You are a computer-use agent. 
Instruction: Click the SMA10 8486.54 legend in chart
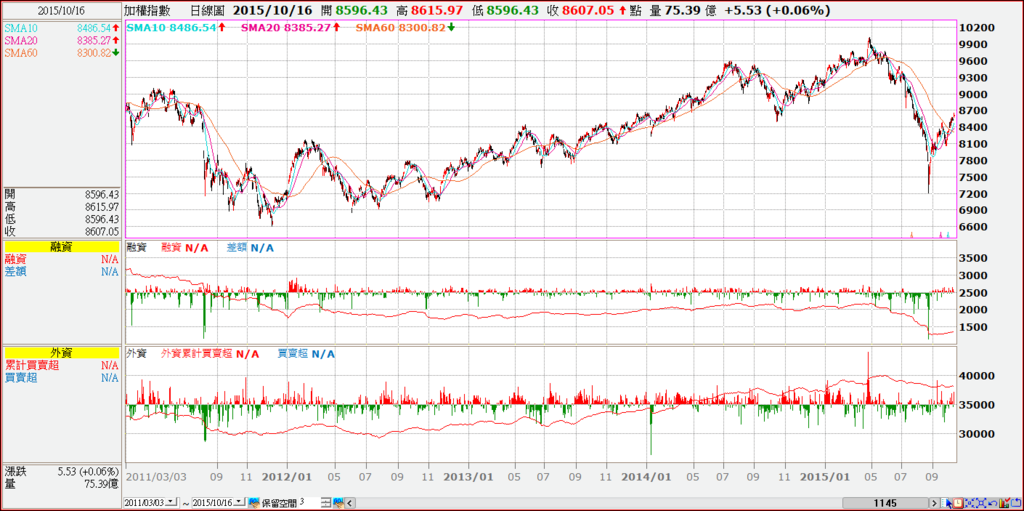[x=177, y=27]
